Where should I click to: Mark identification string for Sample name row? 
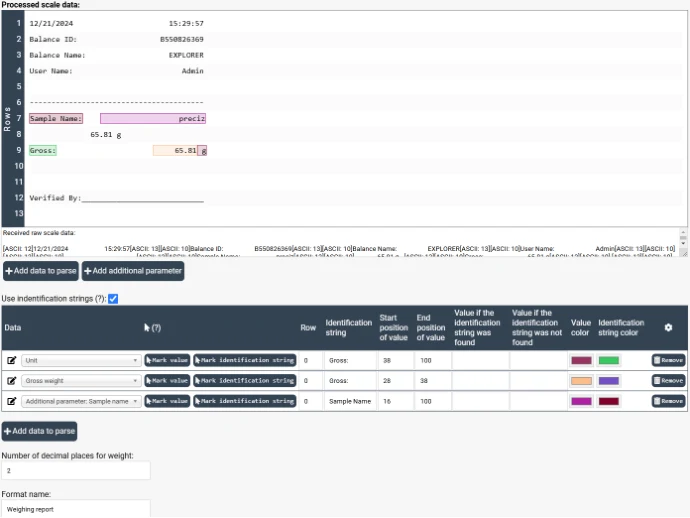coord(245,401)
